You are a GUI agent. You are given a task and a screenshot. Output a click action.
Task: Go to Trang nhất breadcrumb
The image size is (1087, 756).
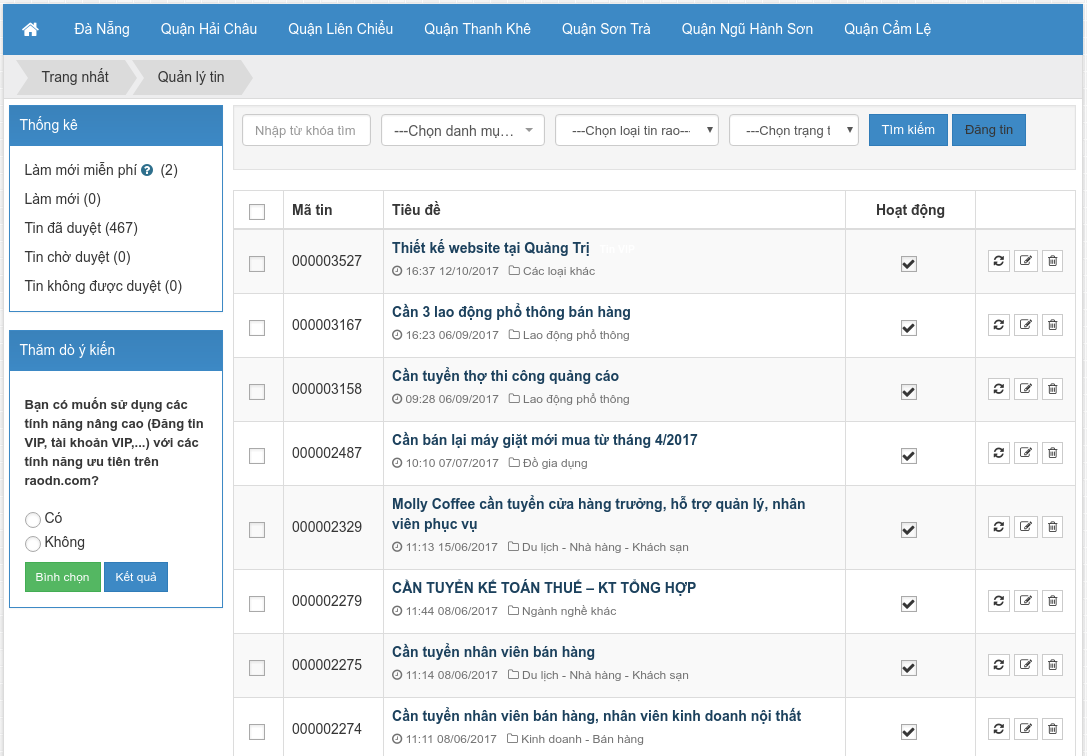point(75,77)
